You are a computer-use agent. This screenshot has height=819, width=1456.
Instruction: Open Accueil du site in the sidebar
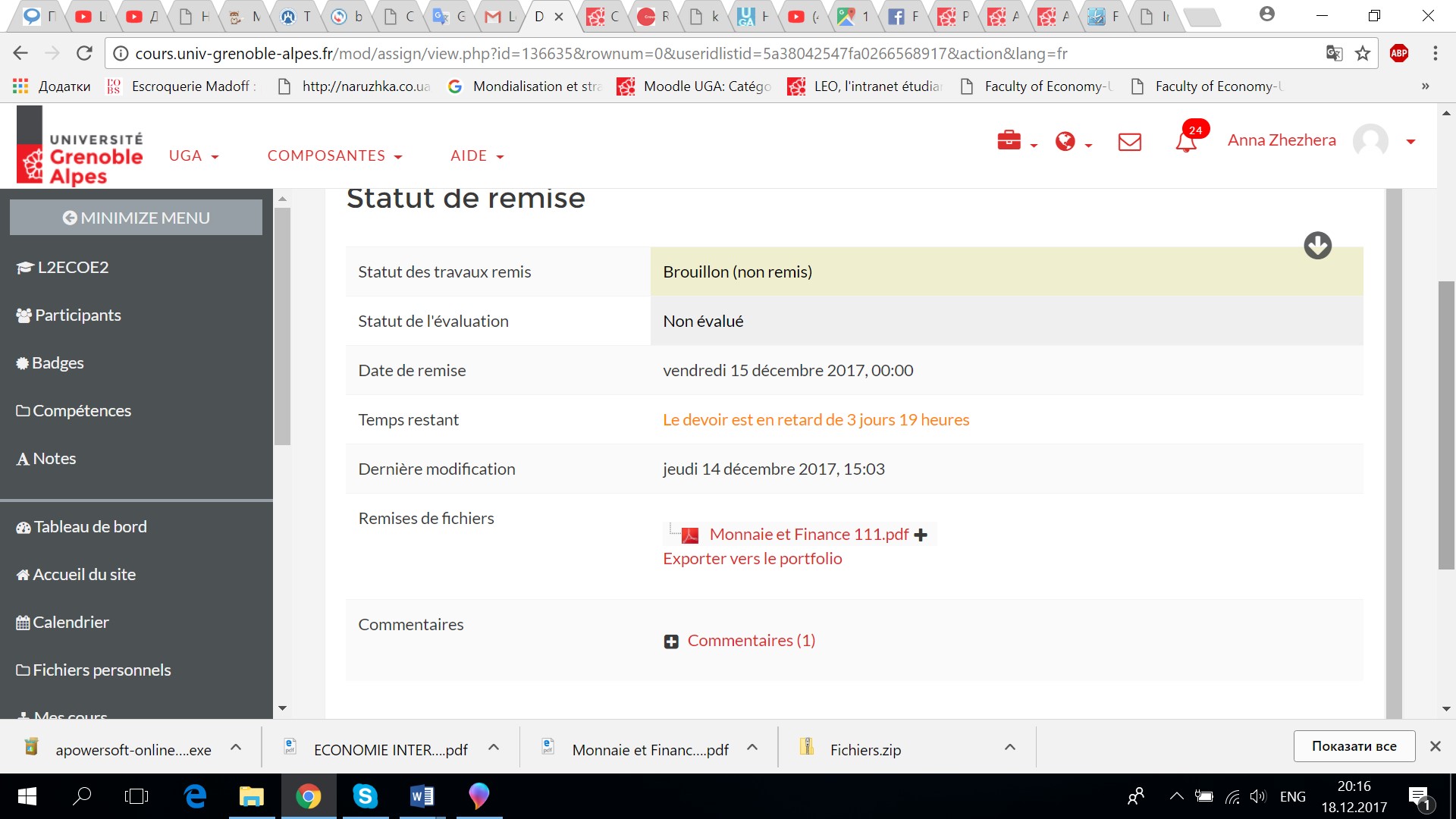click(x=76, y=575)
